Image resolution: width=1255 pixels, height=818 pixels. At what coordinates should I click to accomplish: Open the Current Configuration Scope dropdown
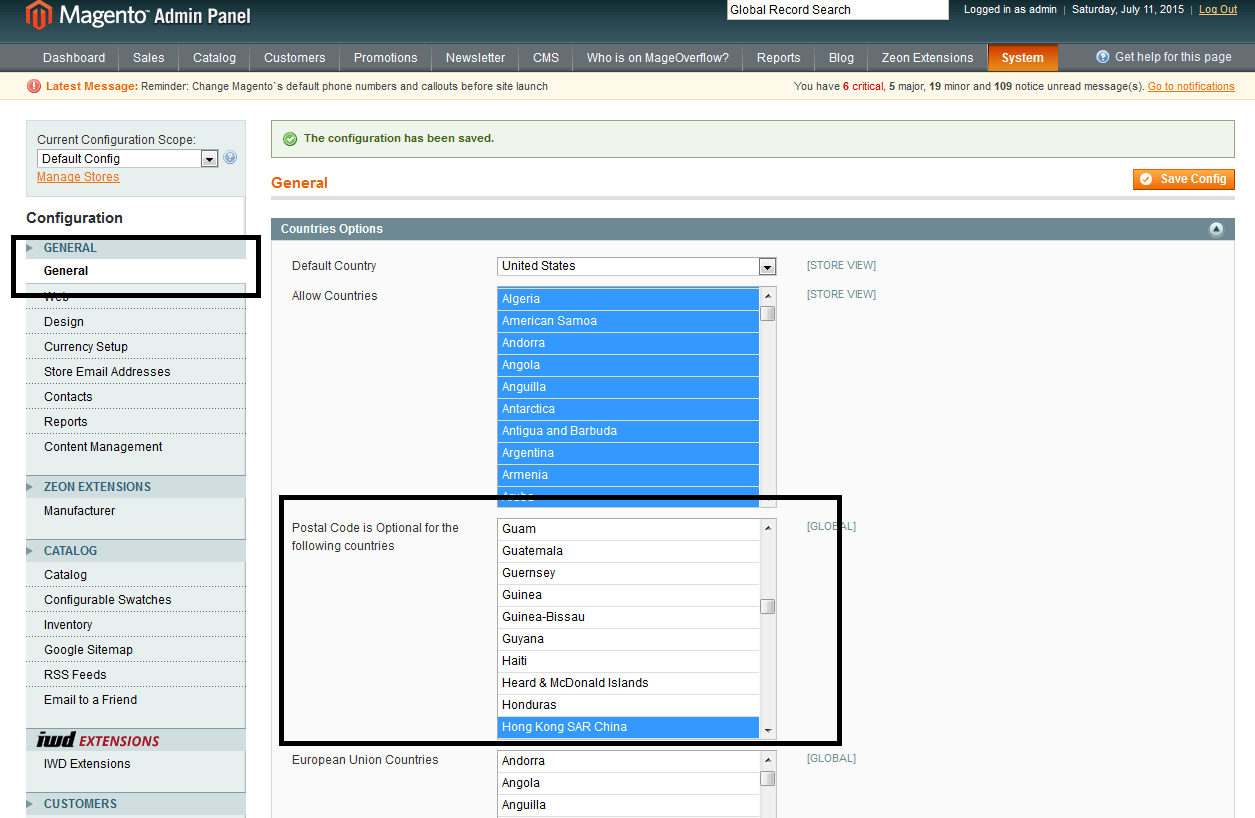(x=208, y=157)
